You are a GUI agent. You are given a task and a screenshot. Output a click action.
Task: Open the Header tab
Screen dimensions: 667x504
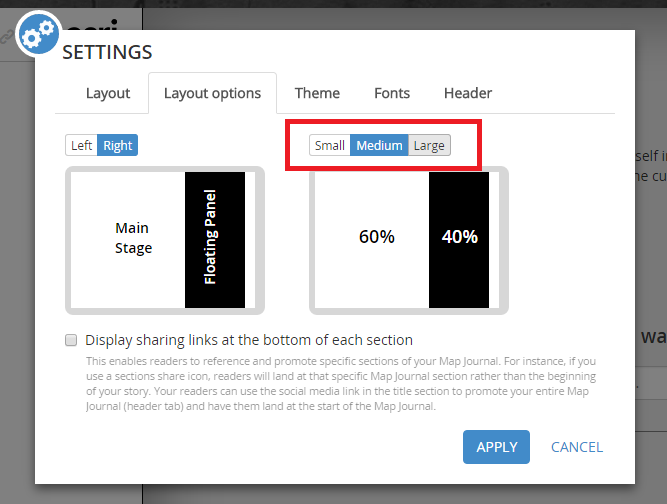point(468,93)
